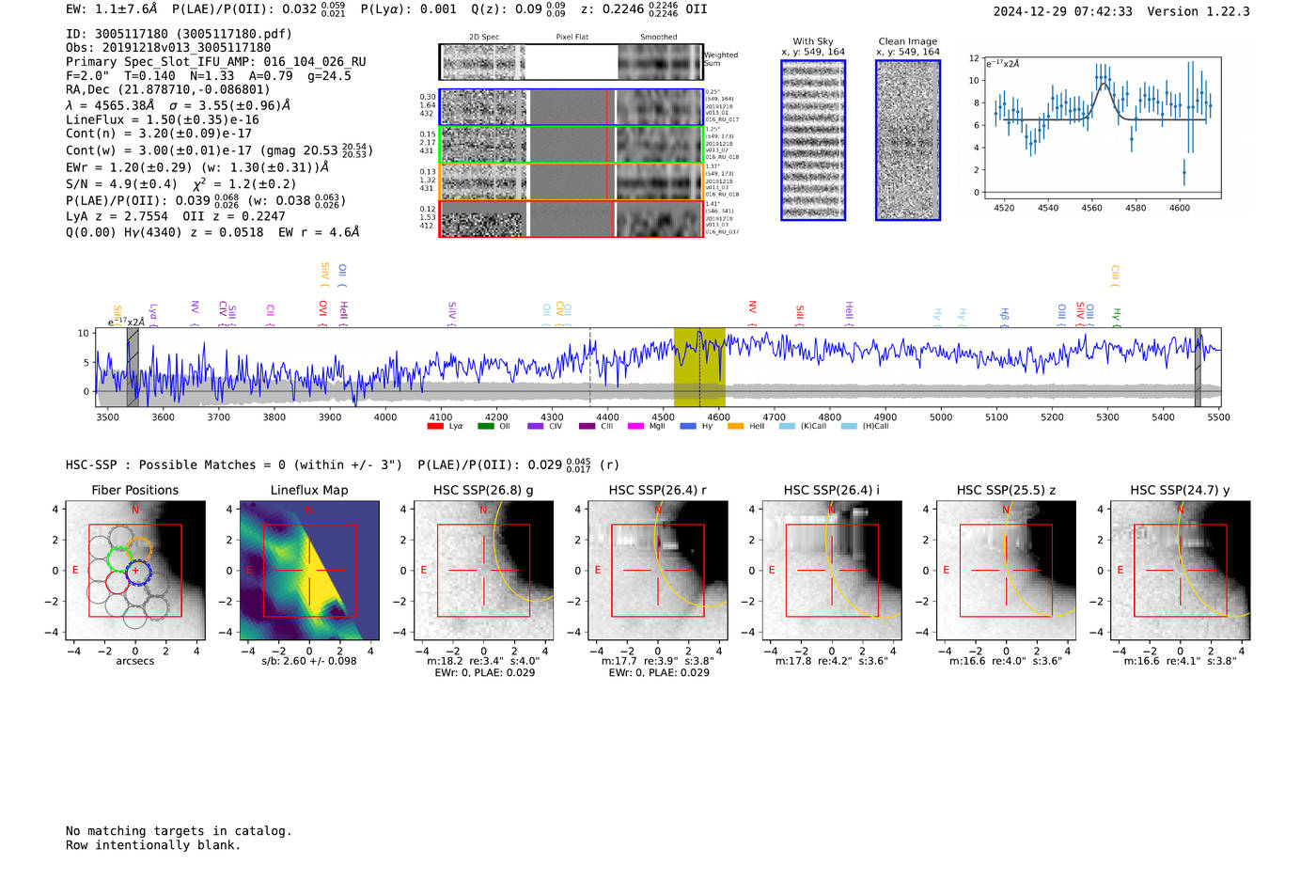Click the arcsecs axis label under Fiber Positions

[135, 661]
